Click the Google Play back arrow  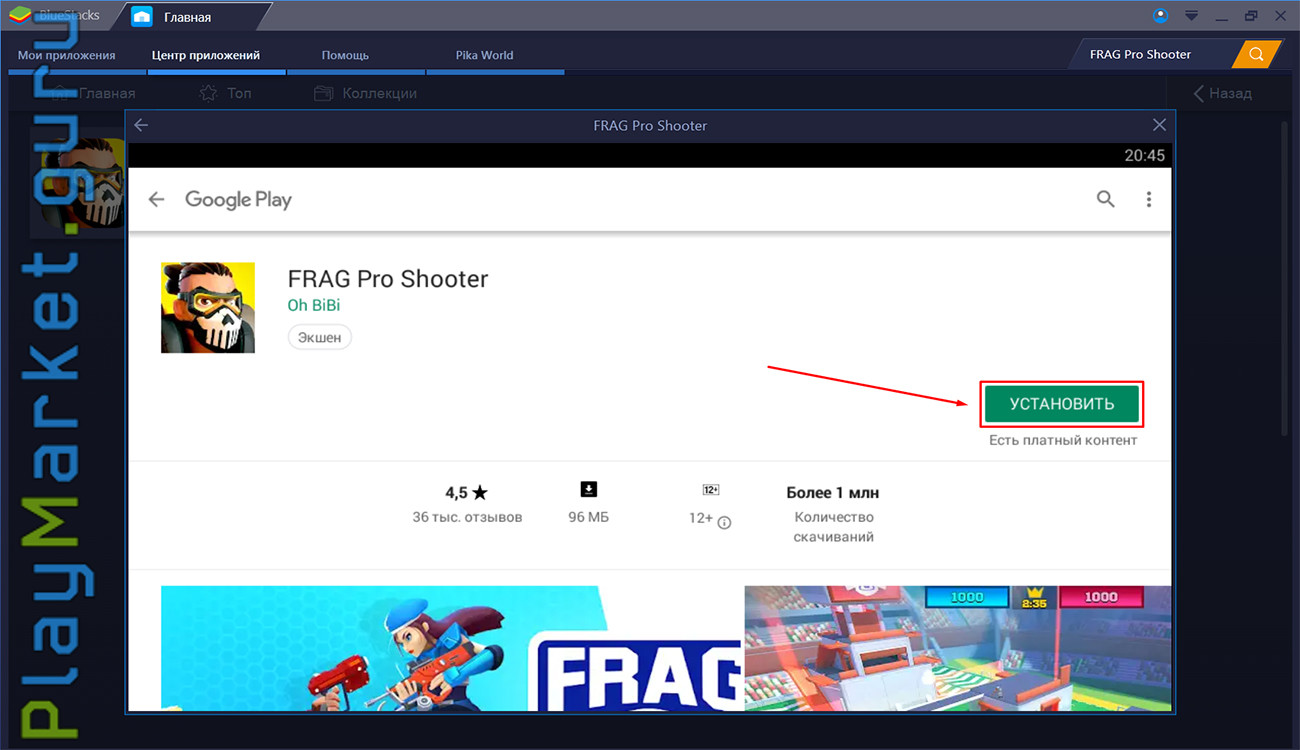(156, 199)
